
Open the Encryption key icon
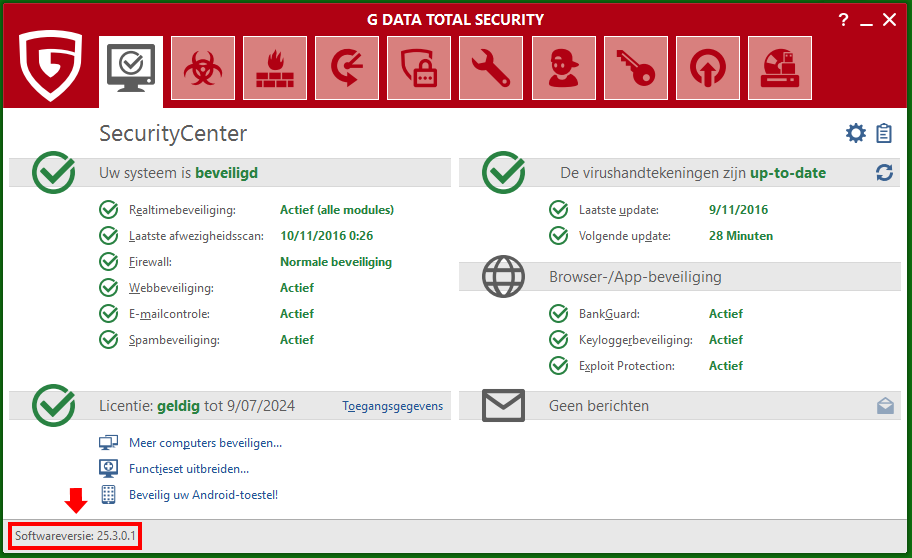coord(636,68)
